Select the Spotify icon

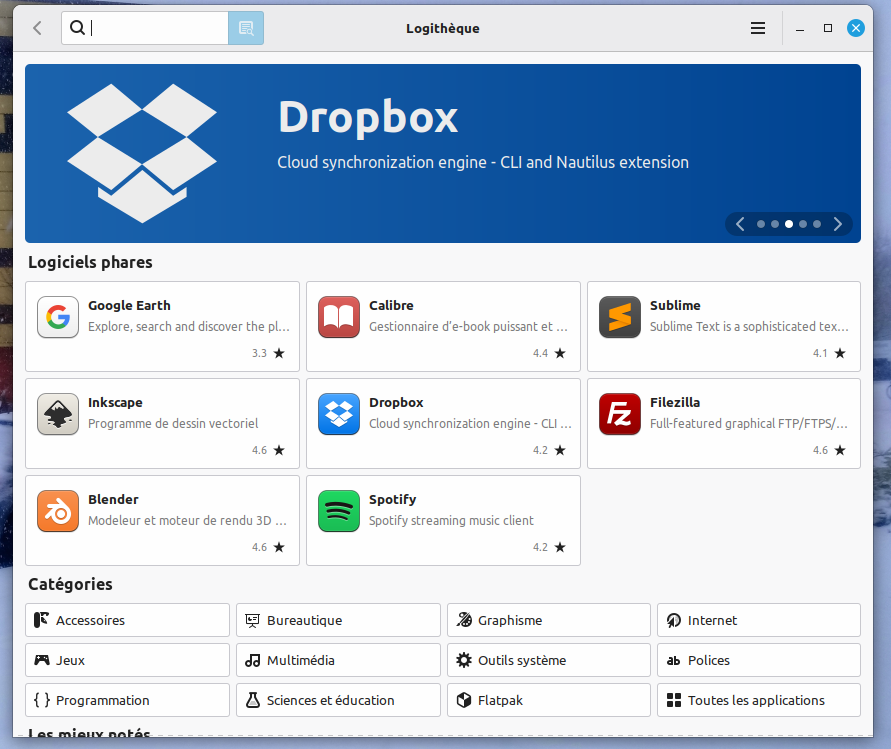pyautogui.click(x=338, y=511)
